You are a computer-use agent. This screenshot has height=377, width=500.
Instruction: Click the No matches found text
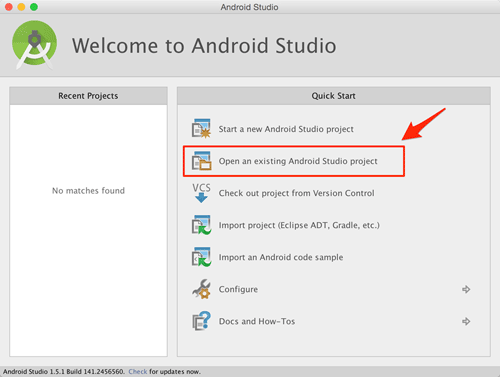[x=88, y=191]
